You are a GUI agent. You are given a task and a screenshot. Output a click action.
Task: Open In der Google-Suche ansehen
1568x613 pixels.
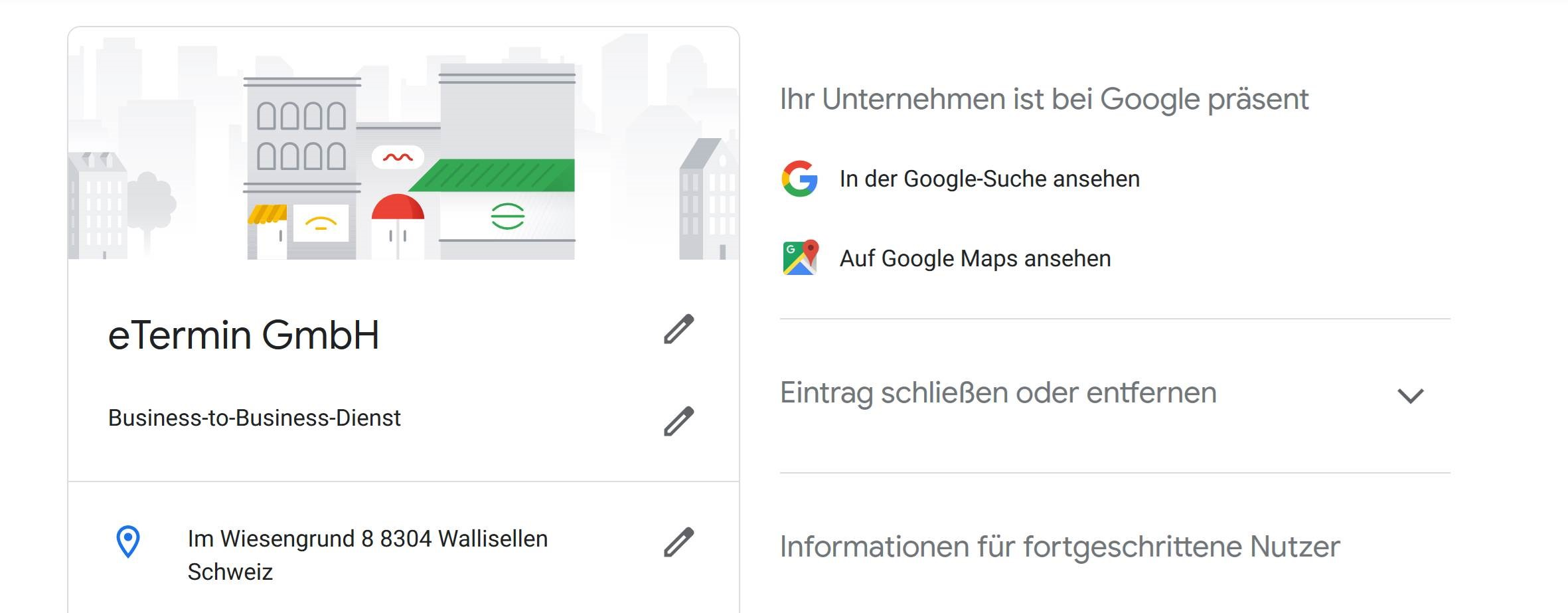pyautogui.click(x=989, y=179)
